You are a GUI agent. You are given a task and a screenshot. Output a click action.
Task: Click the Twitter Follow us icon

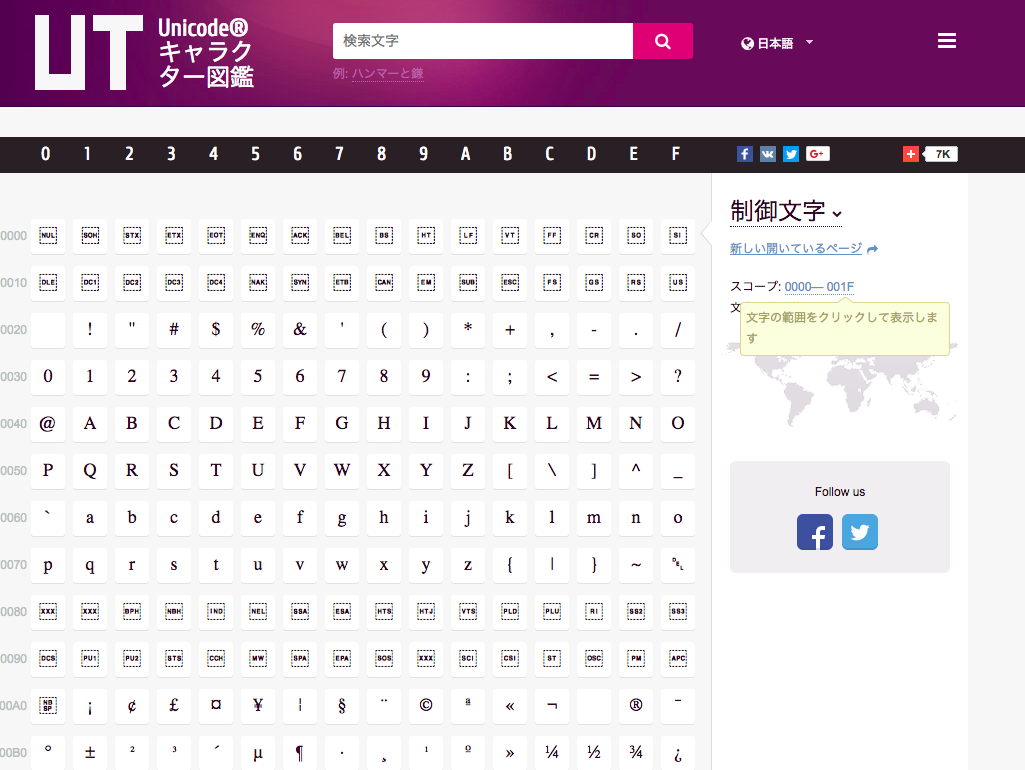[x=859, y=532]
